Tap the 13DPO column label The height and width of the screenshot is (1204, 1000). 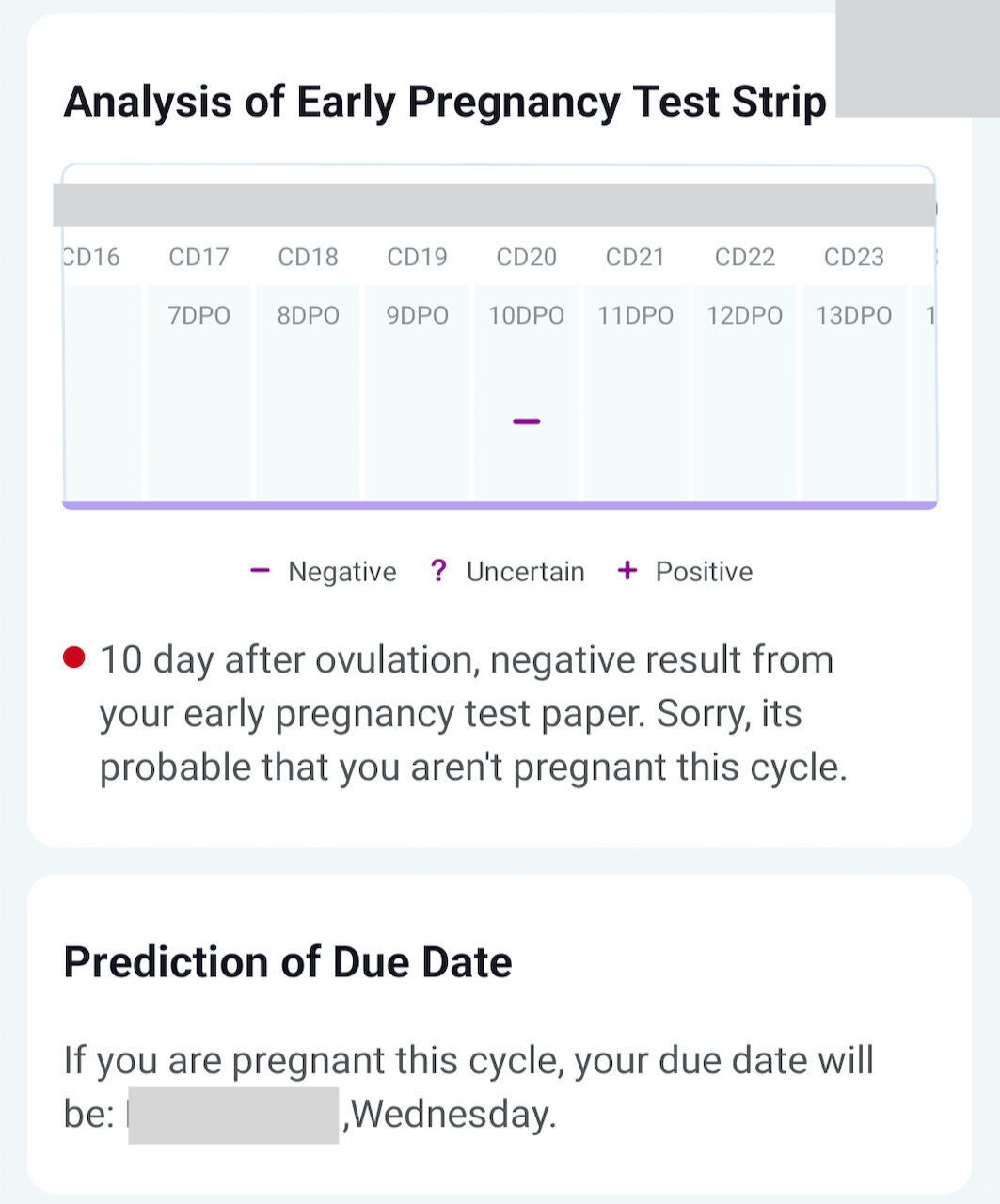click(854, 315)
